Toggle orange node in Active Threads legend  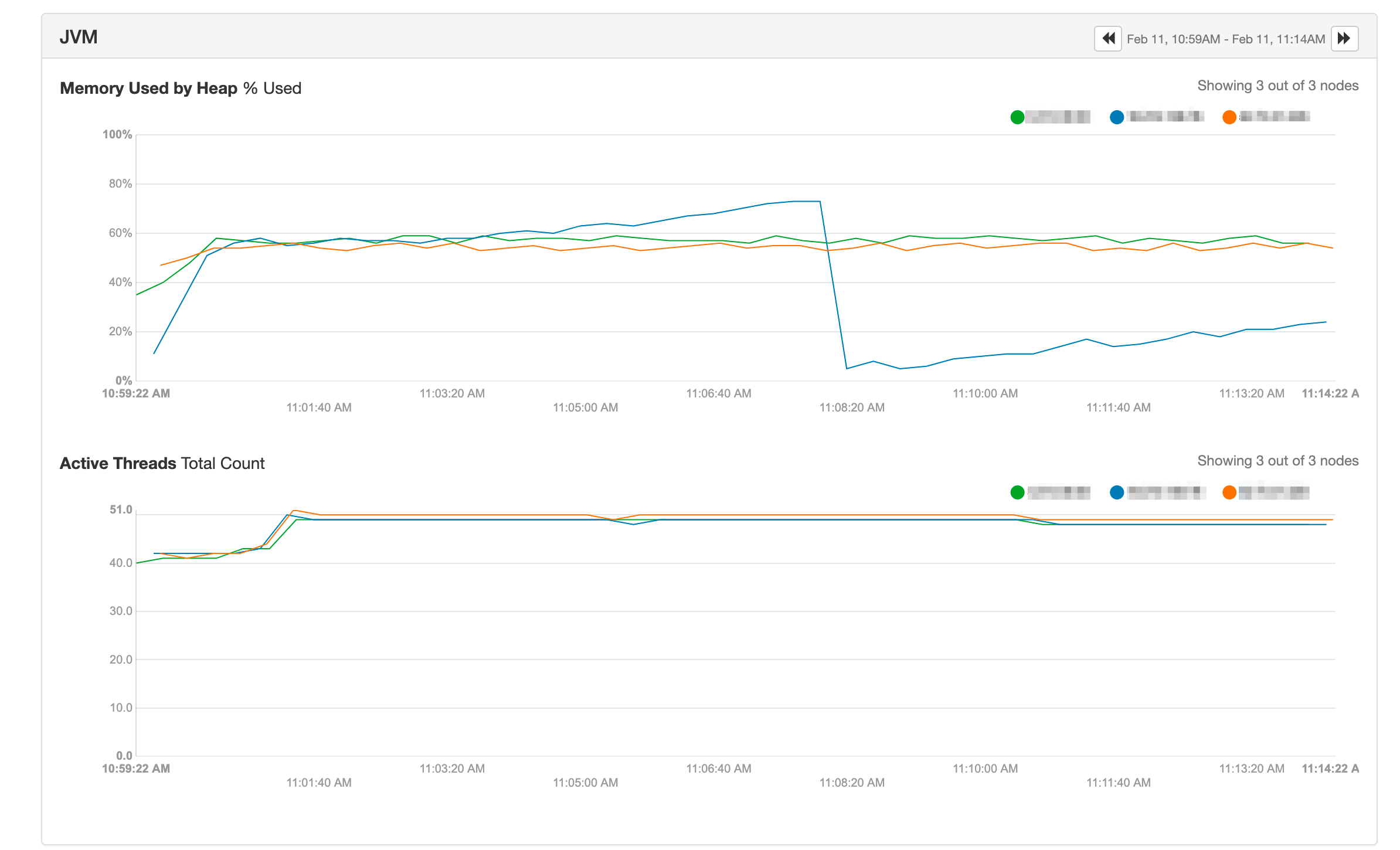click(x=1229, y=492)
